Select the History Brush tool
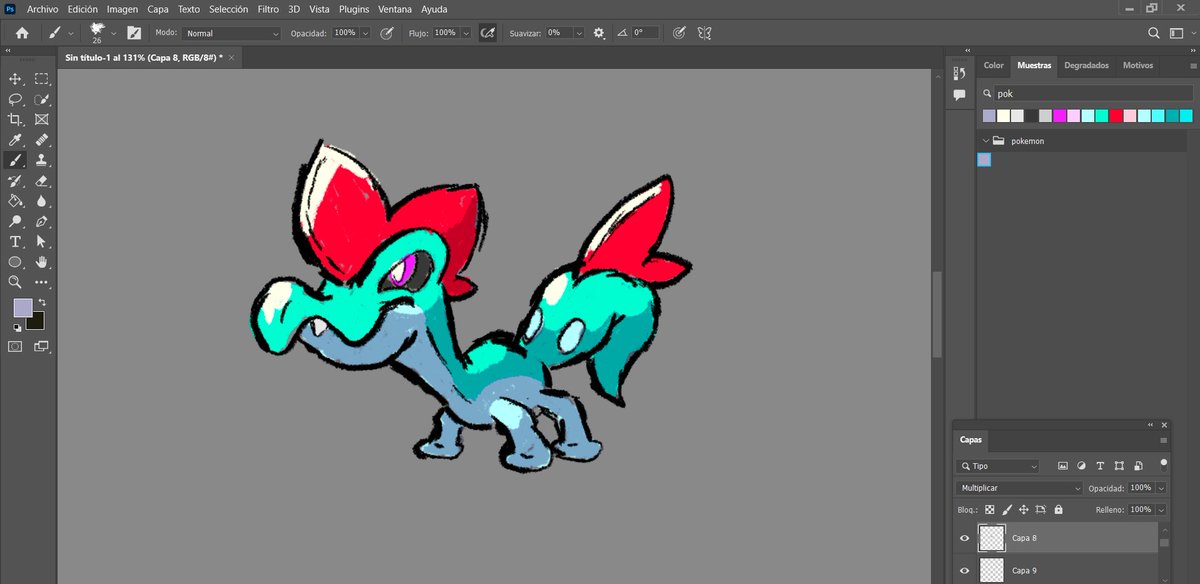 click(16, 181)
